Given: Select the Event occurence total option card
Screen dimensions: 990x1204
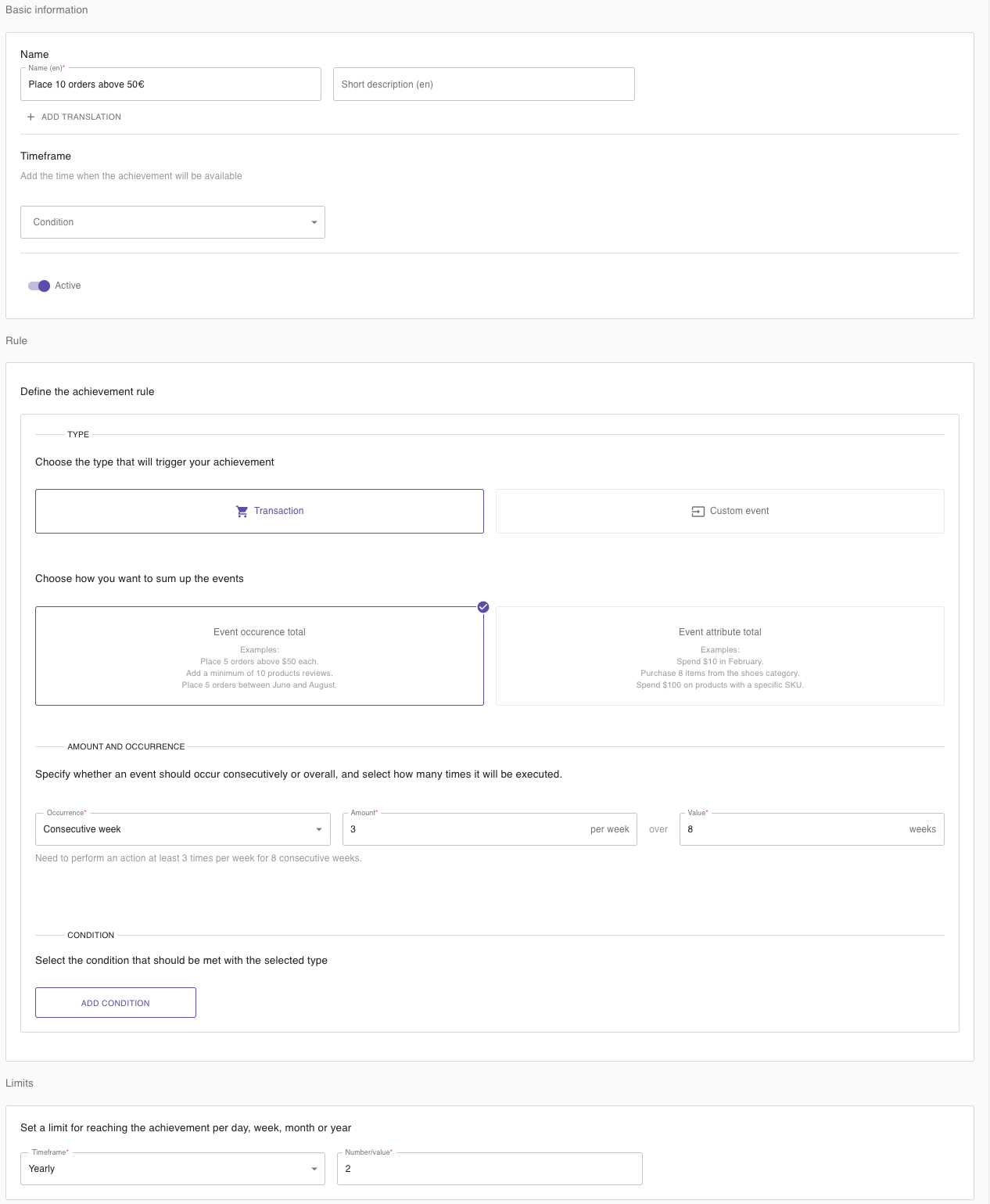Looking at the screenshot, I should pyautogui.click(x=260, y=656).
